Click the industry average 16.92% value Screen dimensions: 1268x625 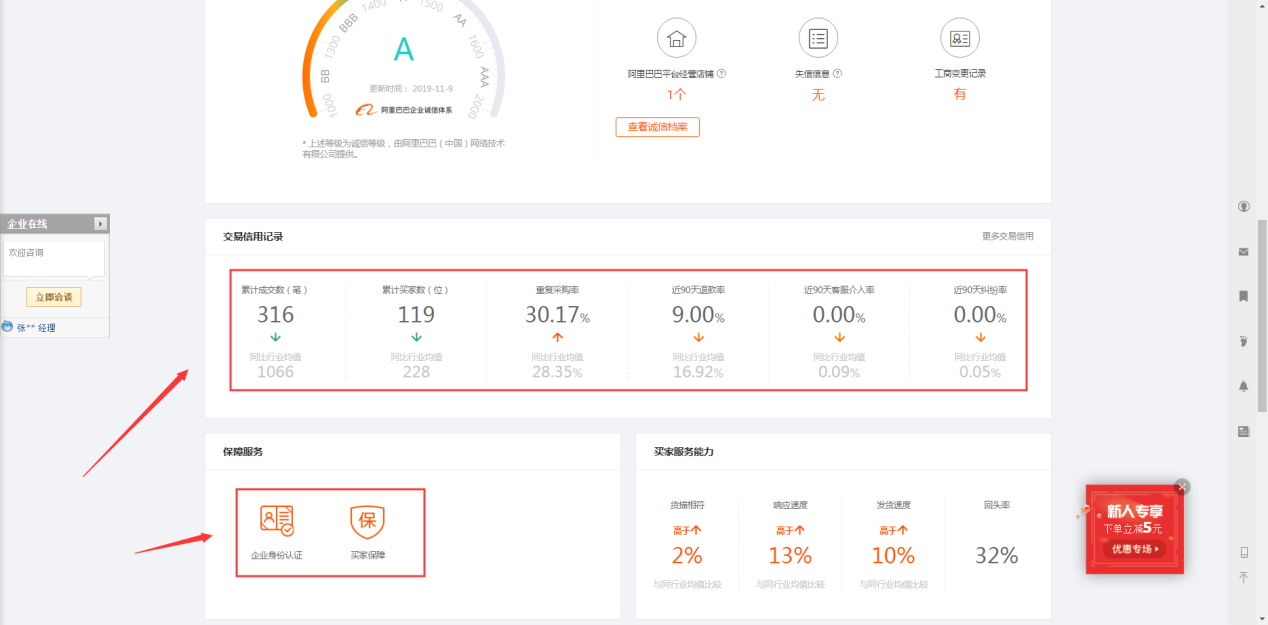coord(698,372)
